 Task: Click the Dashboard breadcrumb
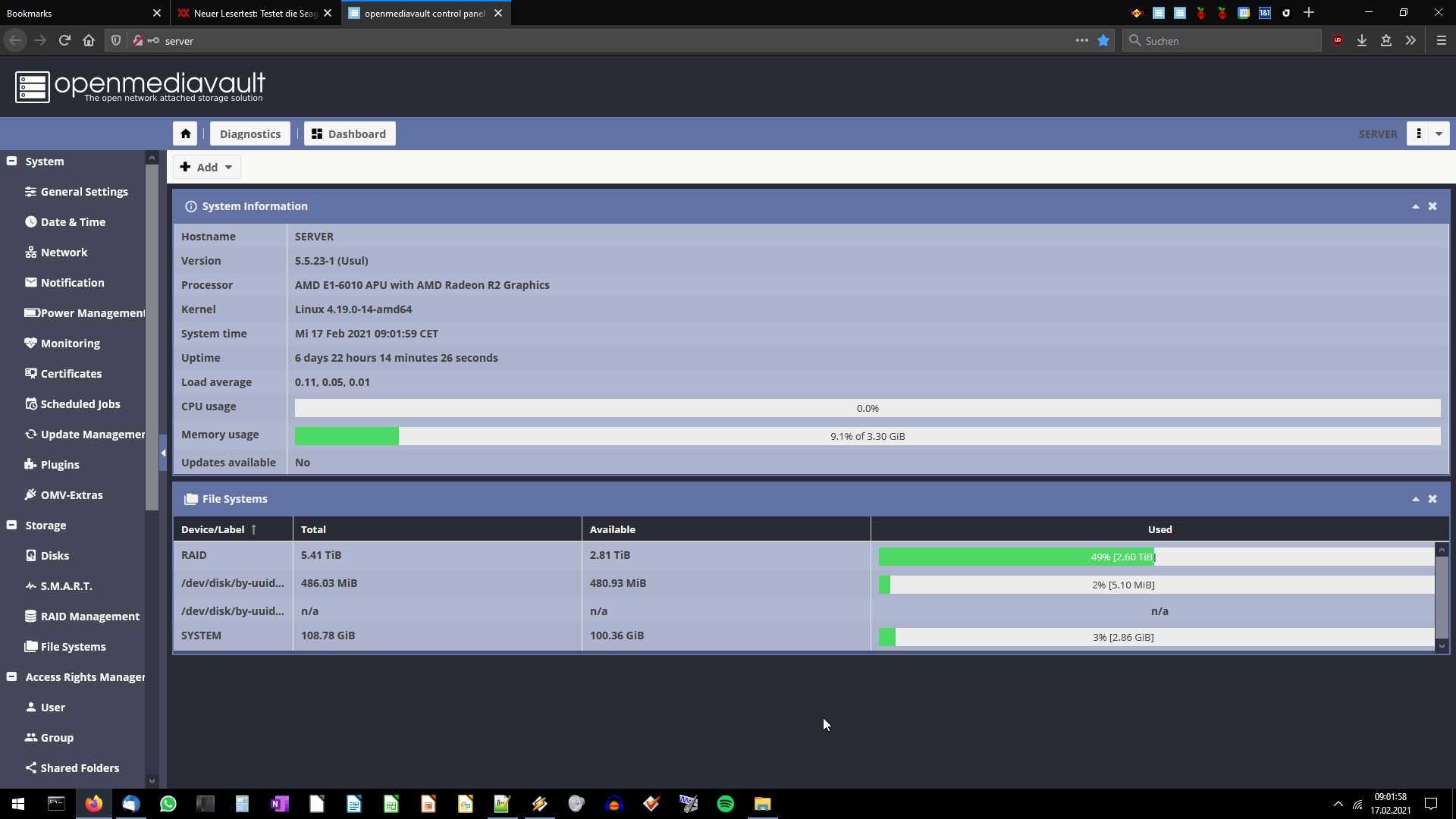click(x=350, y=133)
